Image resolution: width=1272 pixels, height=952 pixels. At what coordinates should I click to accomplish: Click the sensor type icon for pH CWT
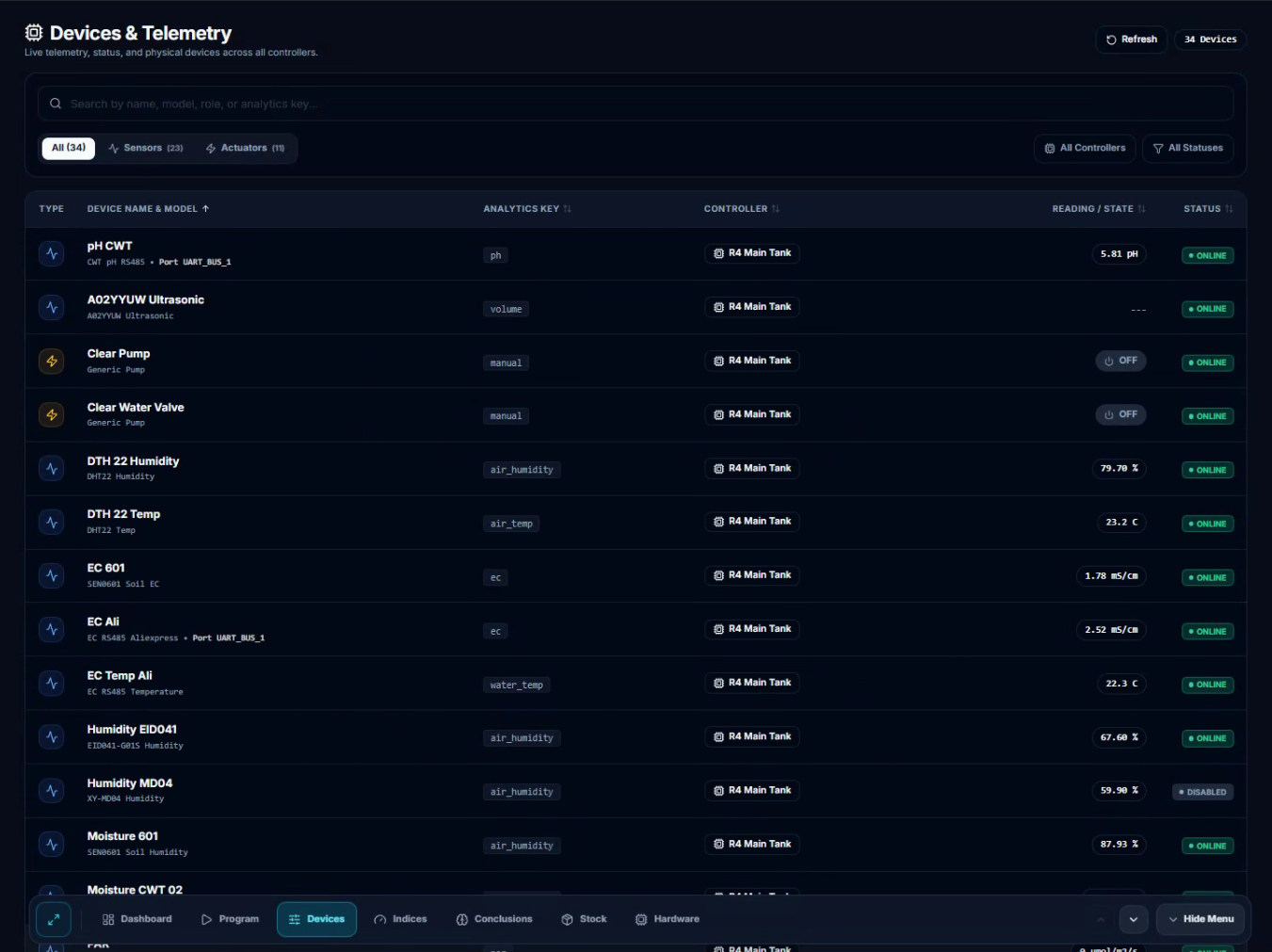pyautogui.click(x=52, y=253)
